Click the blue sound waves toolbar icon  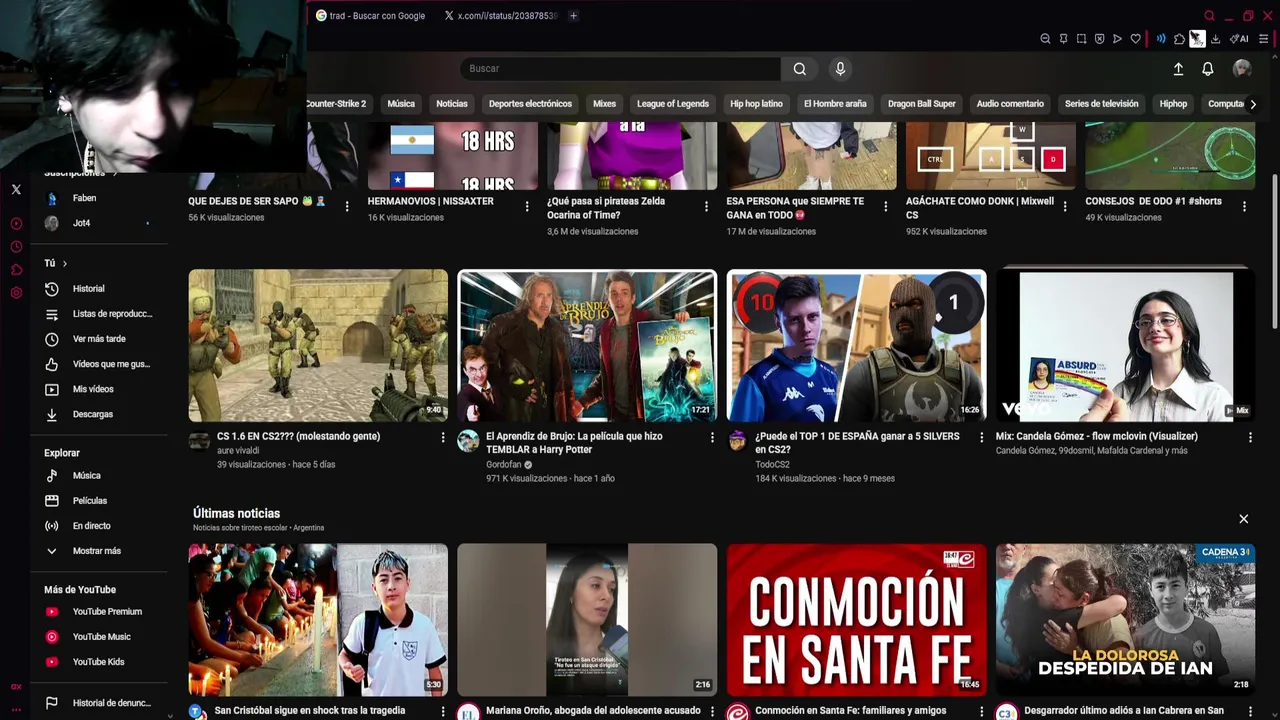pos(1161,39)
